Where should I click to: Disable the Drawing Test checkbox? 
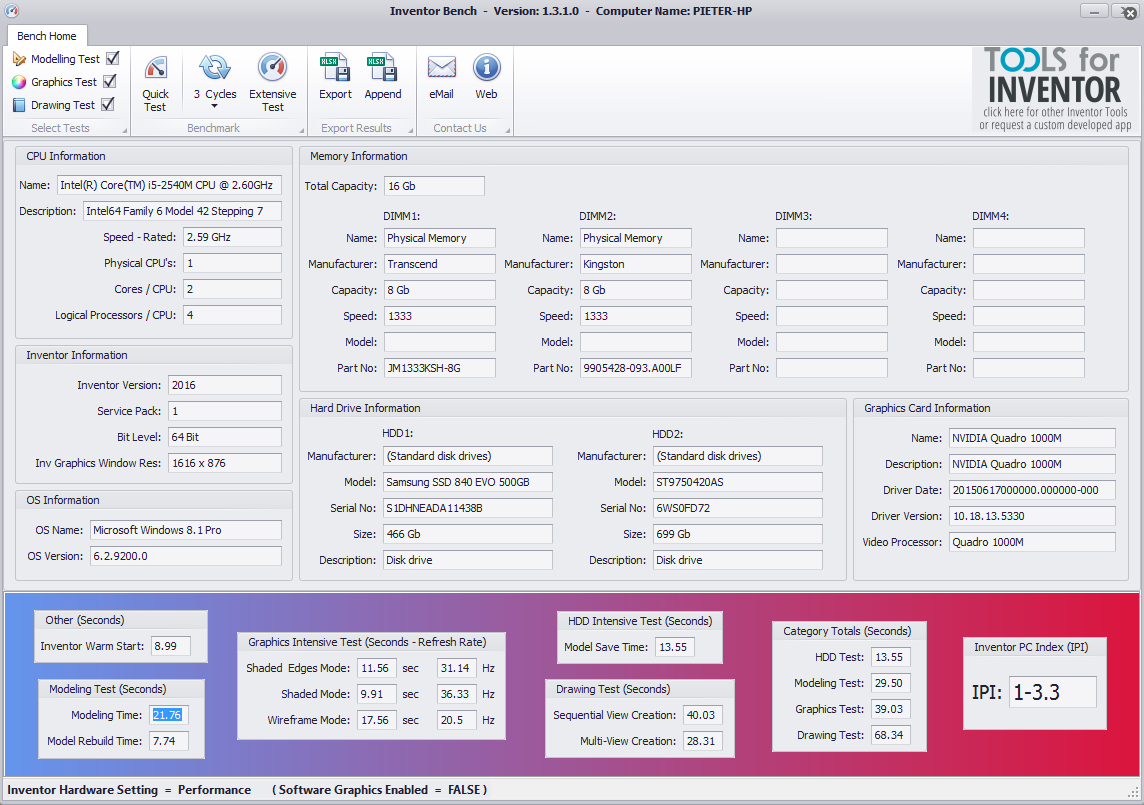[x=107, y=104]
